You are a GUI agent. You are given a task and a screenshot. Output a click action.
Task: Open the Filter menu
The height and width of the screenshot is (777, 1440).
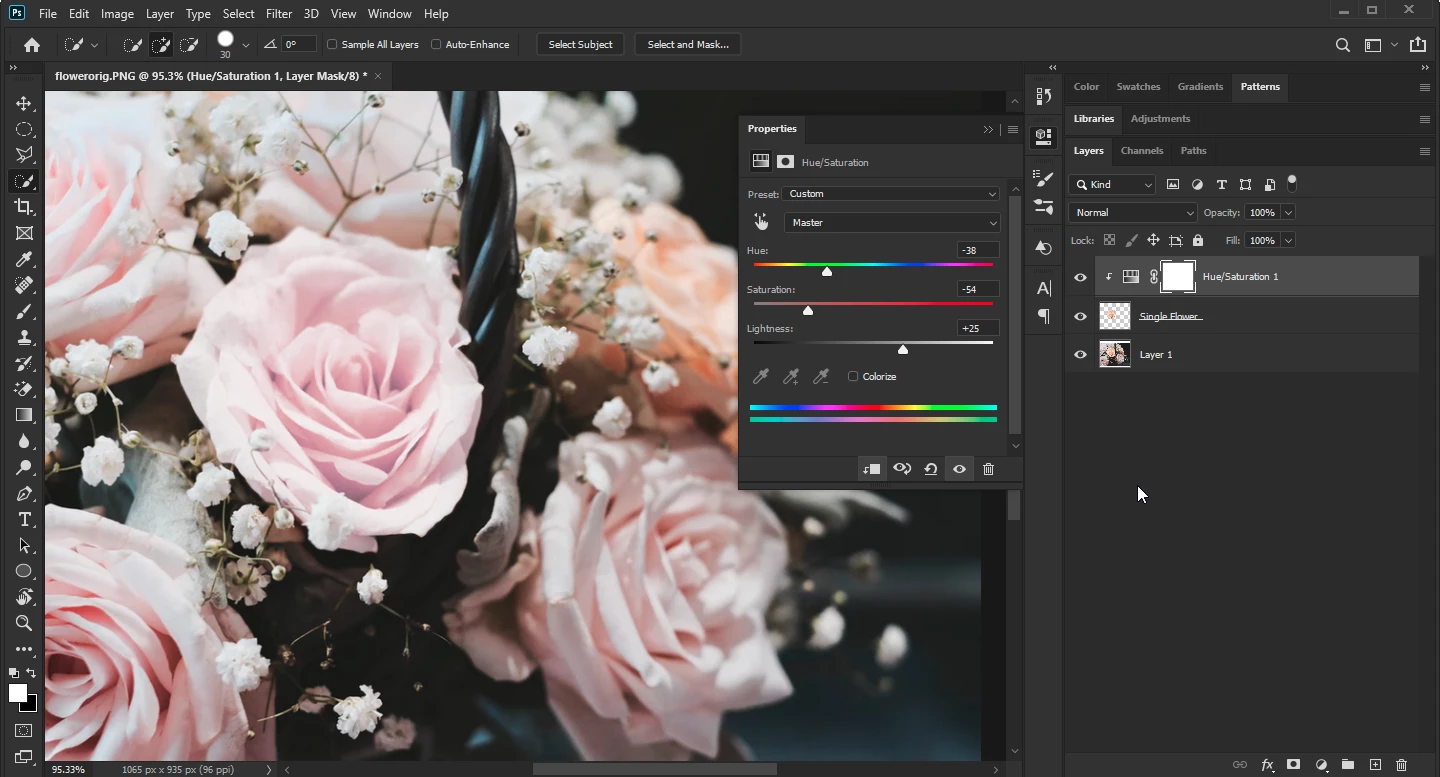point(279,14)
